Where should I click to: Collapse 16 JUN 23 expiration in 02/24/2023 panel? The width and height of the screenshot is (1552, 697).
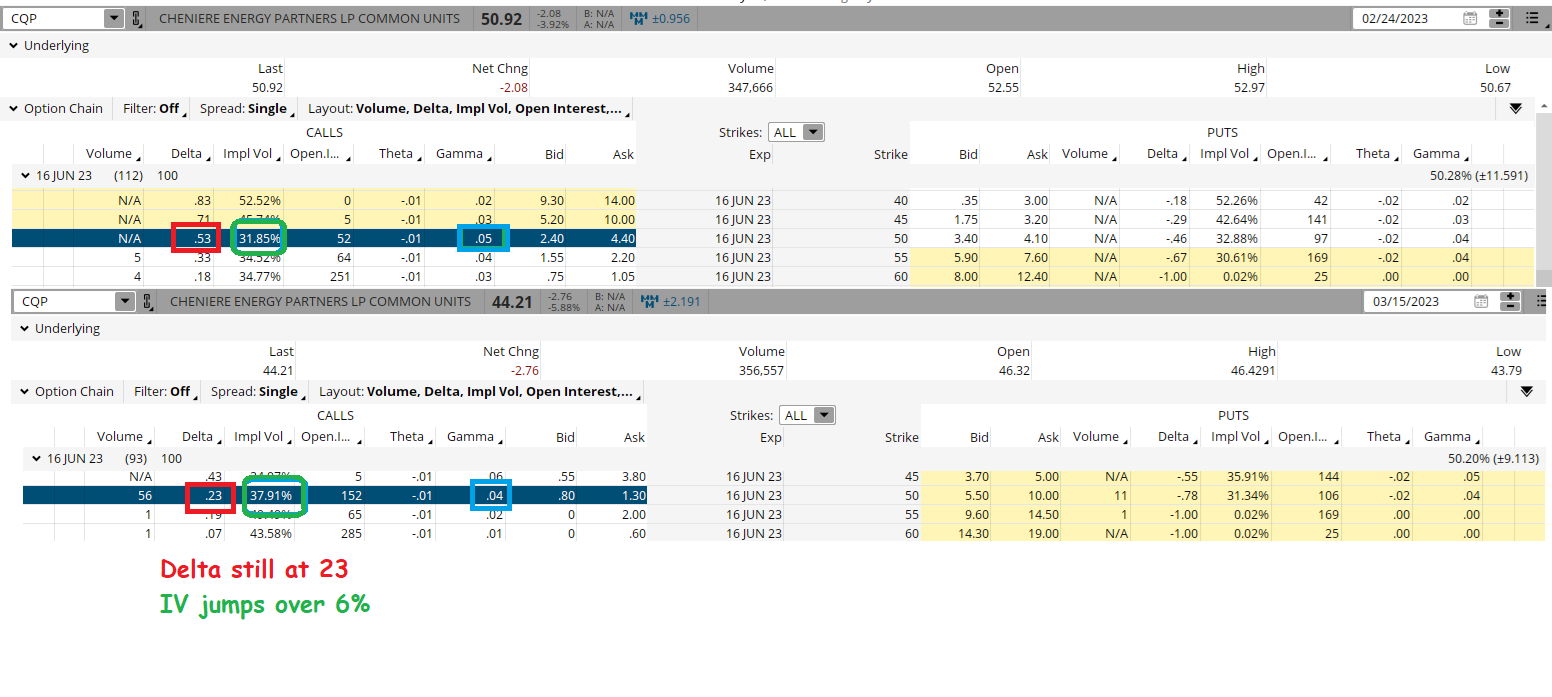pos(26,176)
